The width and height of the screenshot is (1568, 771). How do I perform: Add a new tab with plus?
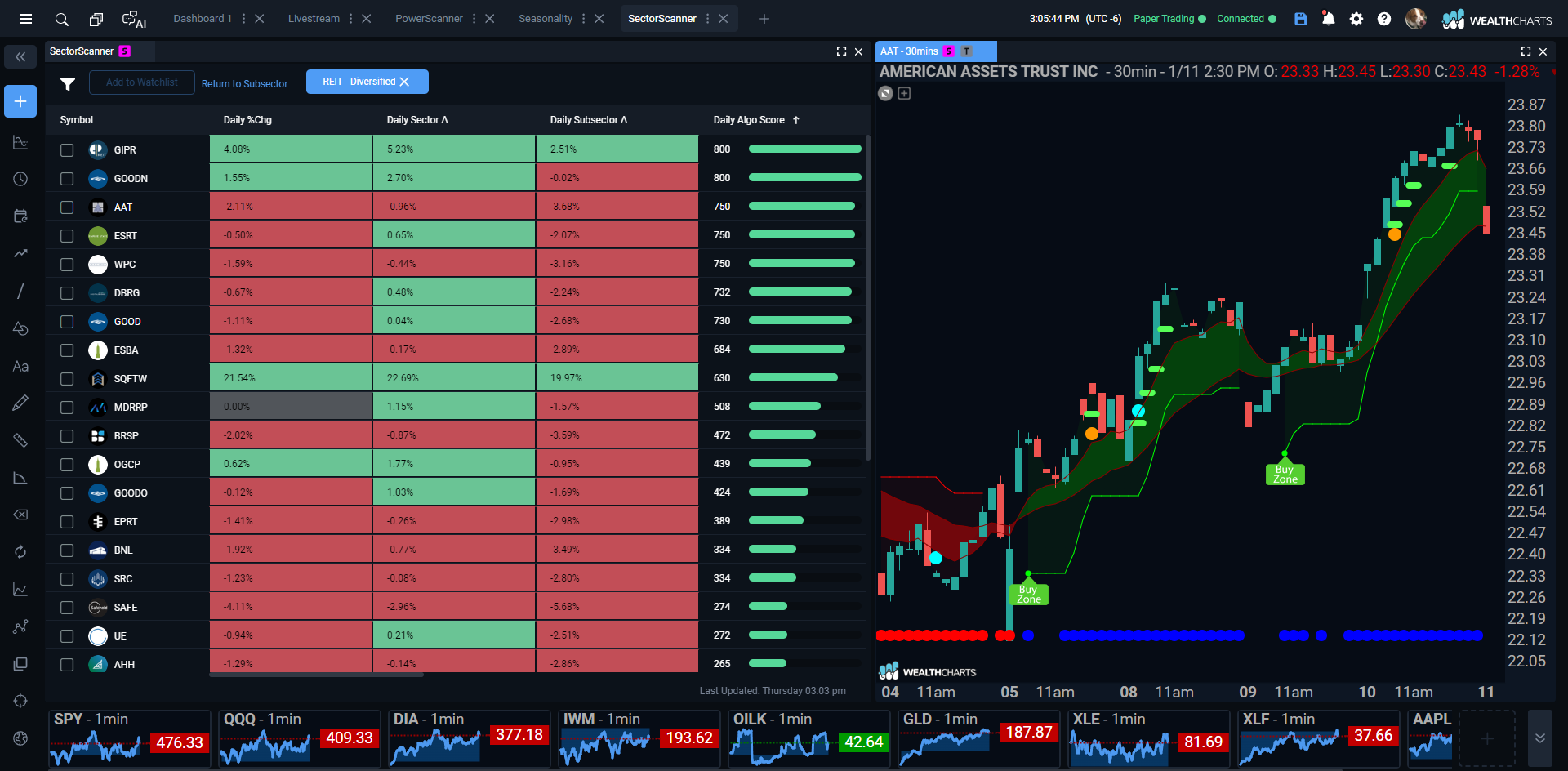click(x=764, y=19)
